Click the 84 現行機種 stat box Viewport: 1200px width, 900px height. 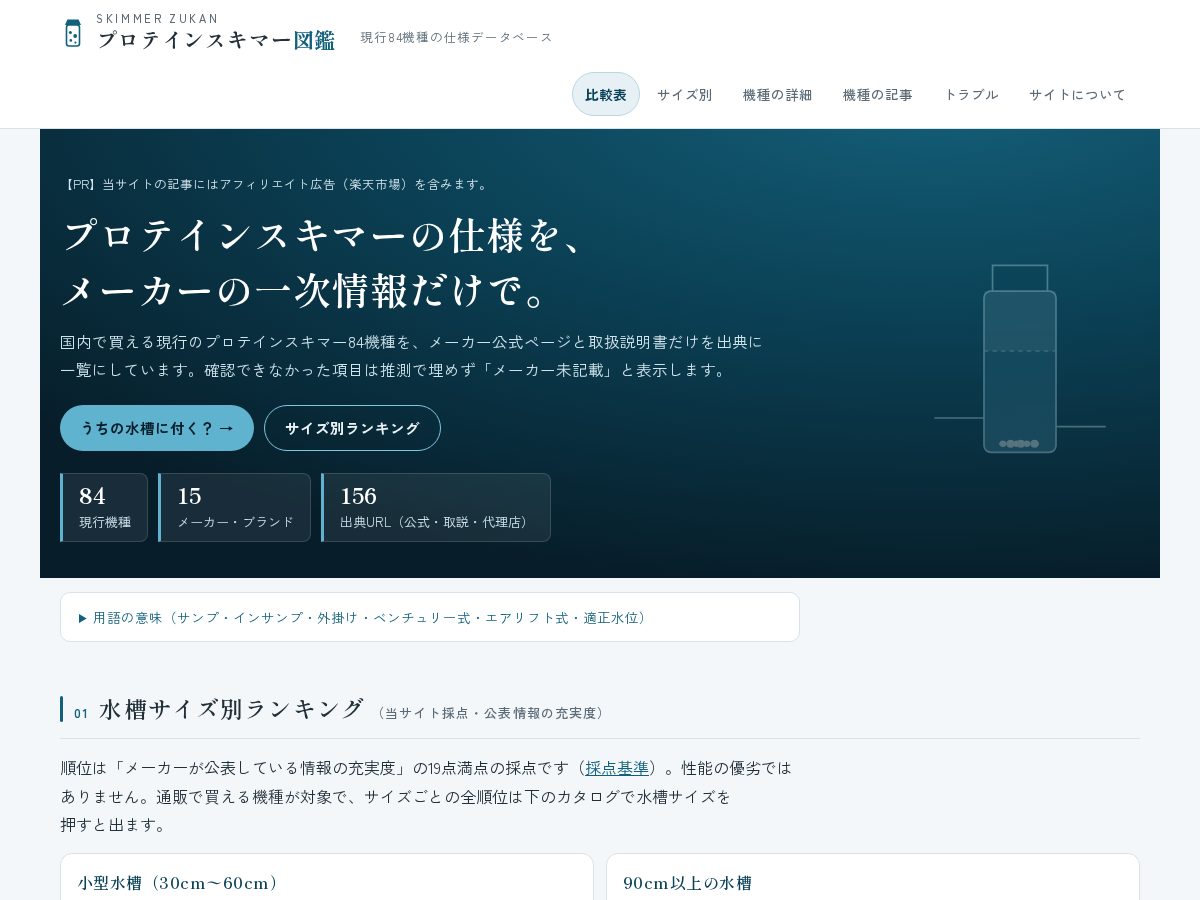104,507
